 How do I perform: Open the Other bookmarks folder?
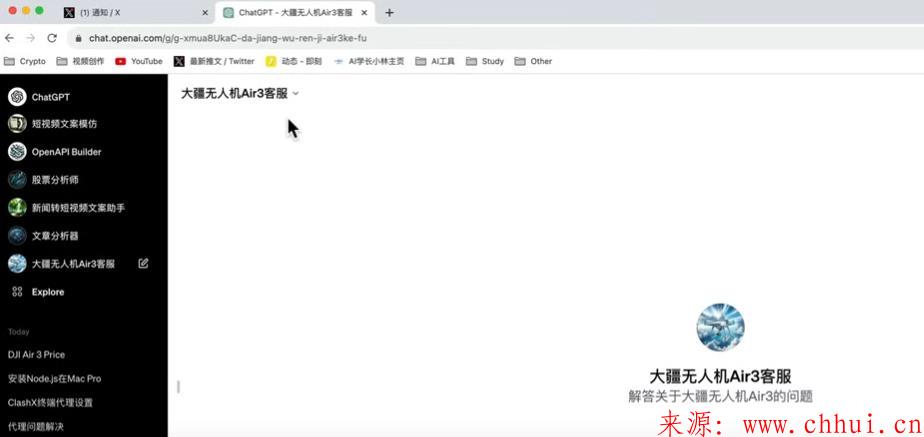point(533,61)
